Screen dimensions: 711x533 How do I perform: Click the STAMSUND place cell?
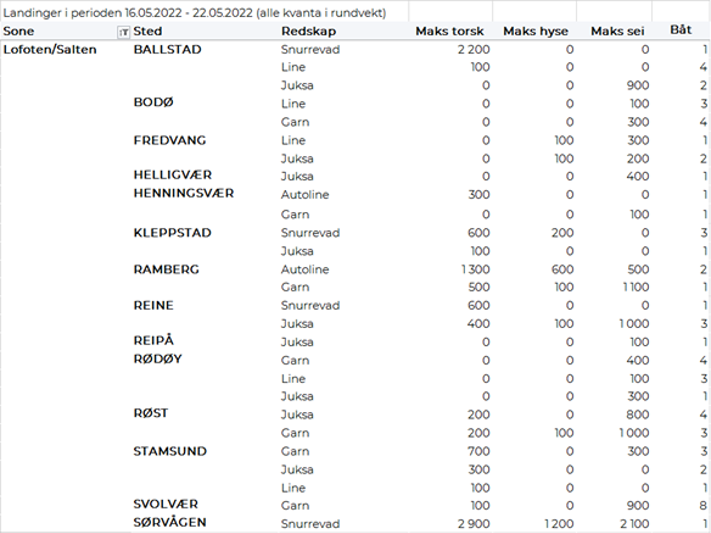pos(170,451)
